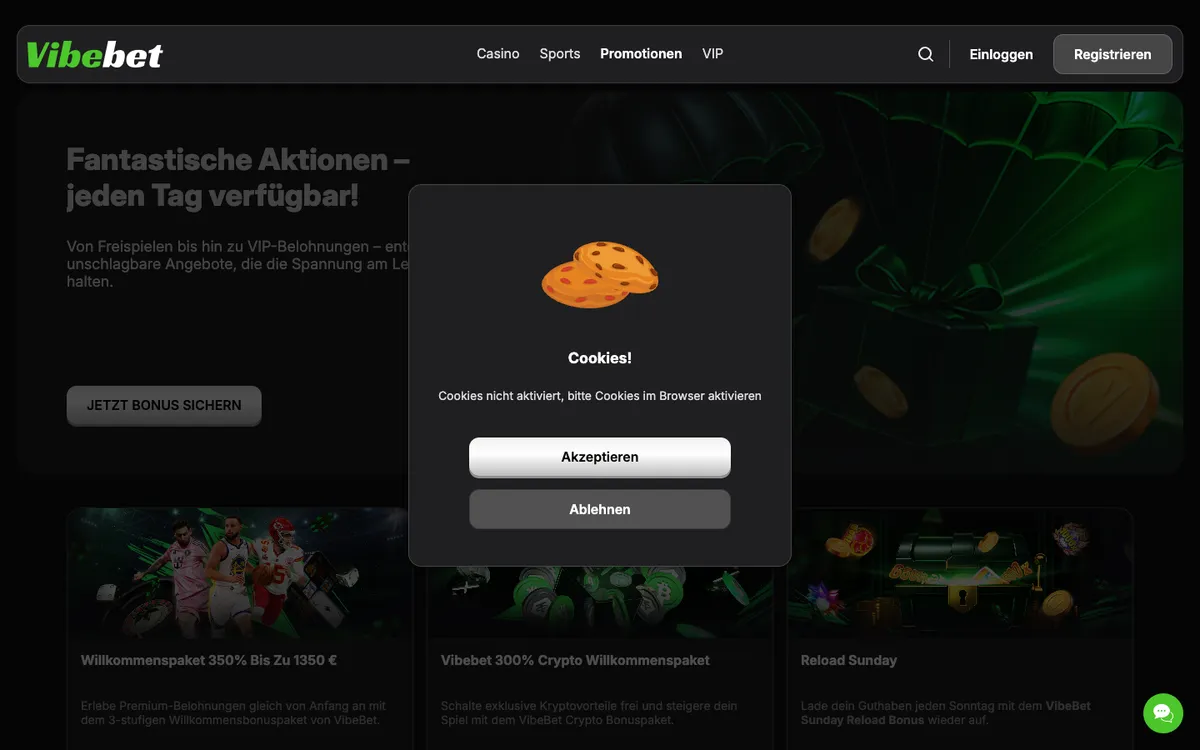Click the Vibebet logo
Screen dimensions: 1200x750
click(x=94, y=55)
